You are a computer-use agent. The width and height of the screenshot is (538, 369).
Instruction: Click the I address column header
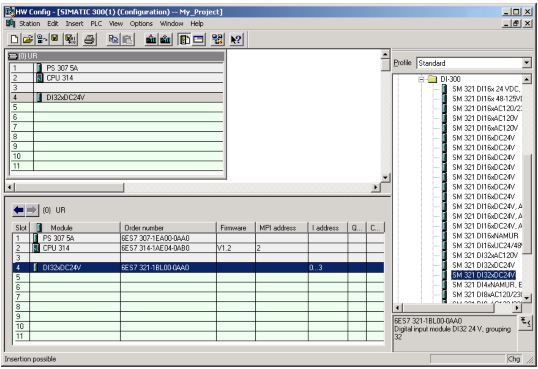(328, 228)
